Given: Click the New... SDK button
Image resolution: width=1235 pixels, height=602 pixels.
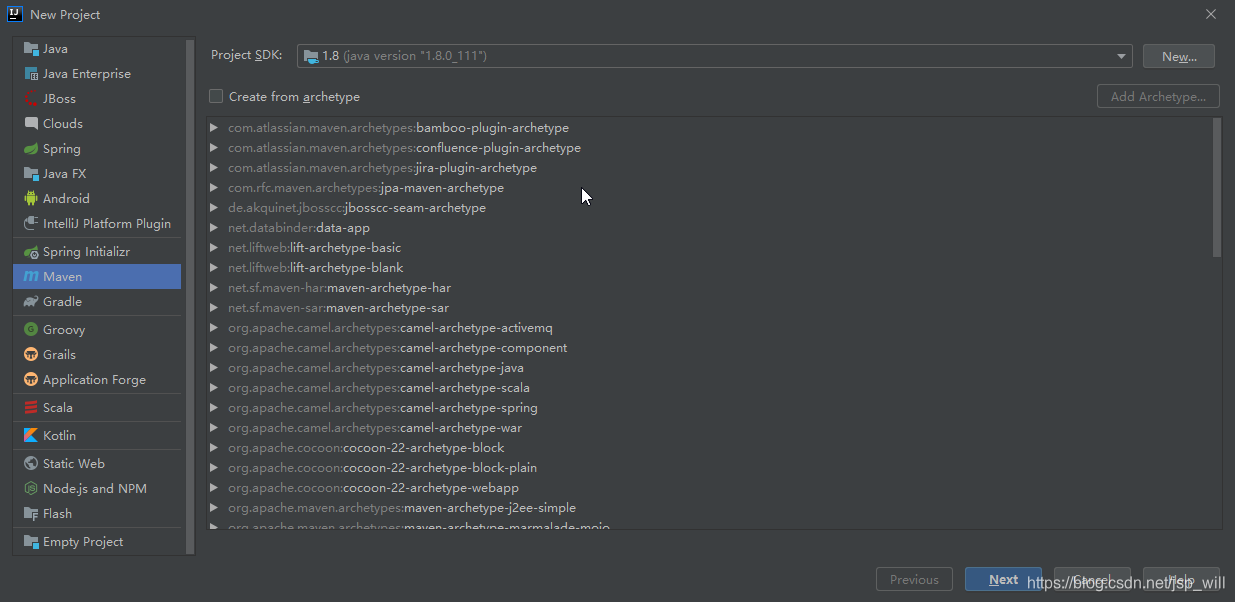Looking at the screenshot, I should (1179, 56).
